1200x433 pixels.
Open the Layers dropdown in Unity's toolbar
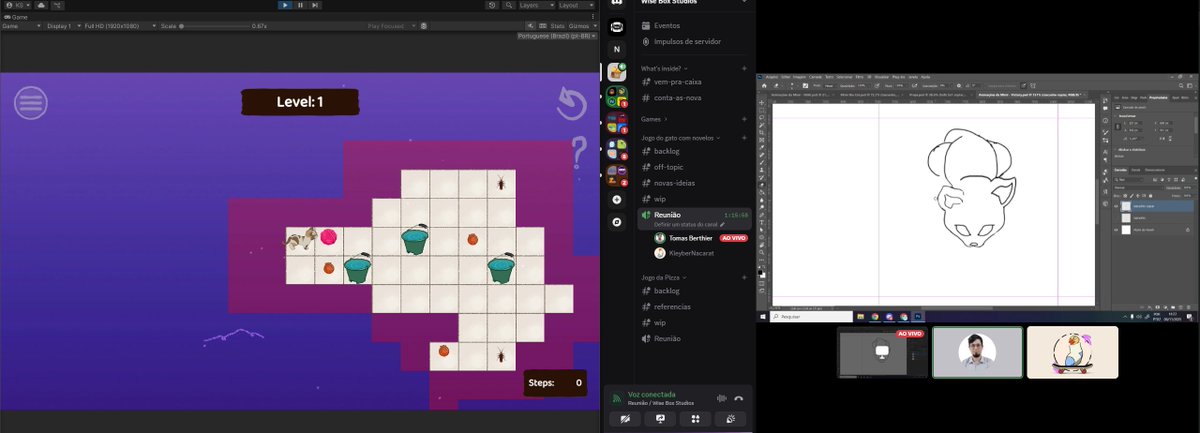[536, 5]
